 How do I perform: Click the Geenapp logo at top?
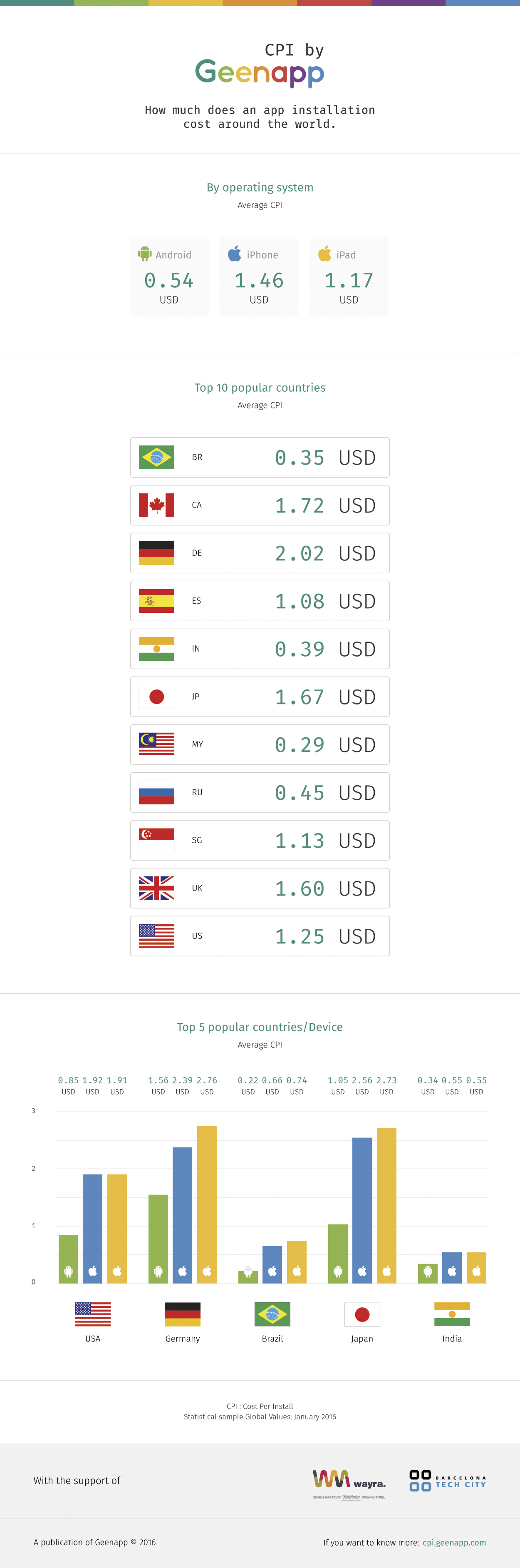click(x=260, y=72)
